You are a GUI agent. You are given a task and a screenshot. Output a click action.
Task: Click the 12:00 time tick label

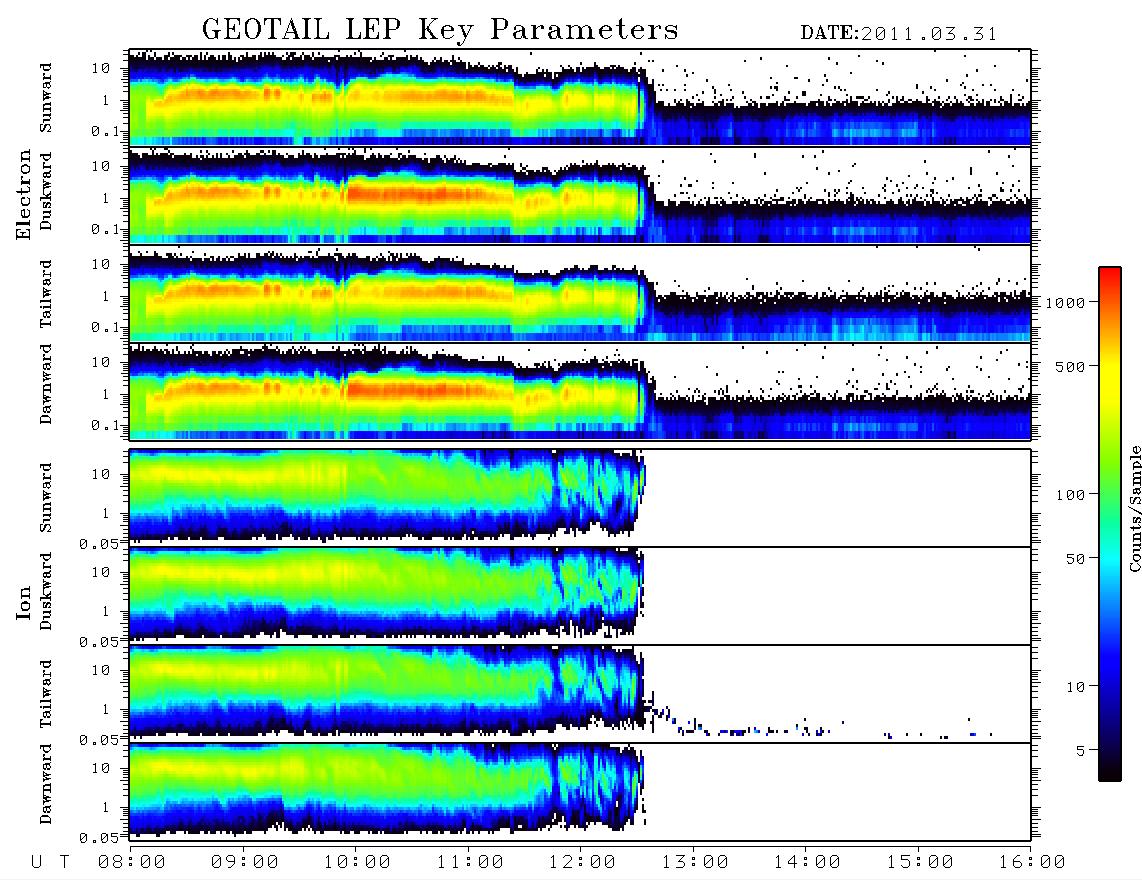[x=582, y=862]
